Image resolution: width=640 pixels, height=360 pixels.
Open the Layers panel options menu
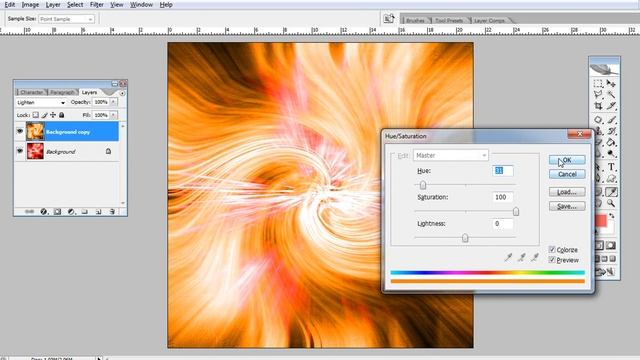122,93
